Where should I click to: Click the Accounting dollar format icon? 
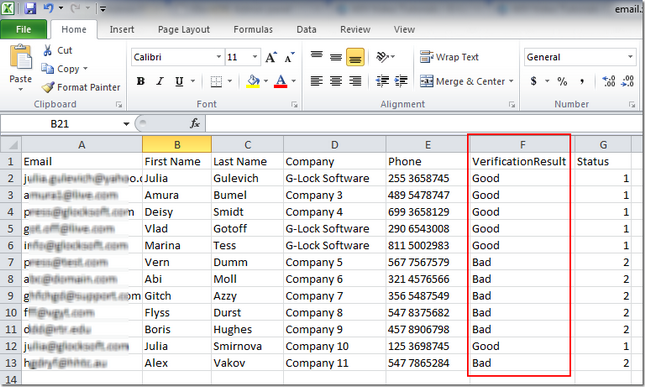pos(534,81)
